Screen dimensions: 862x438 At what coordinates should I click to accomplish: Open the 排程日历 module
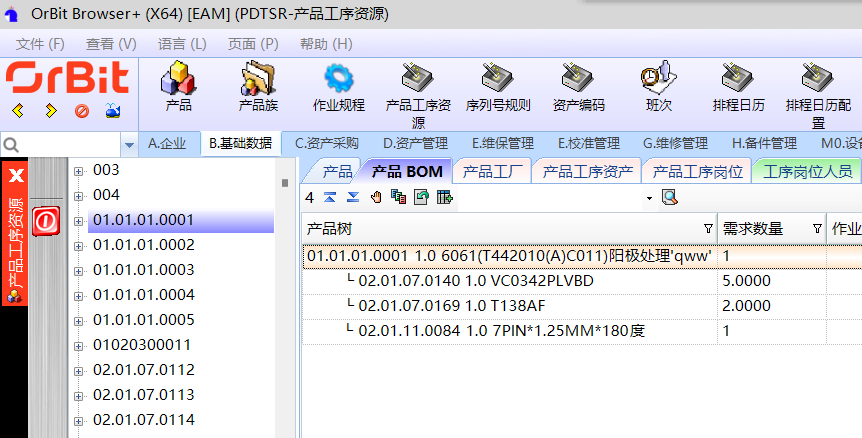738,87
